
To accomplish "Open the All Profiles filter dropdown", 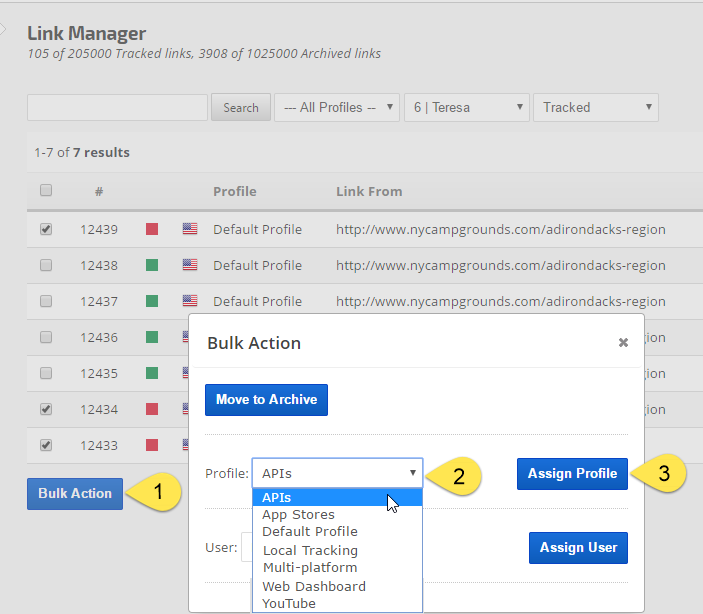I will pyautogui.click(x=337, y=108).
